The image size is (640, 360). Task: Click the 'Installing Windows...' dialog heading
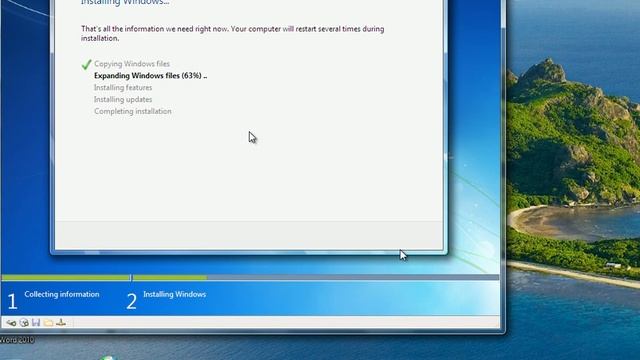coord(125,3)
